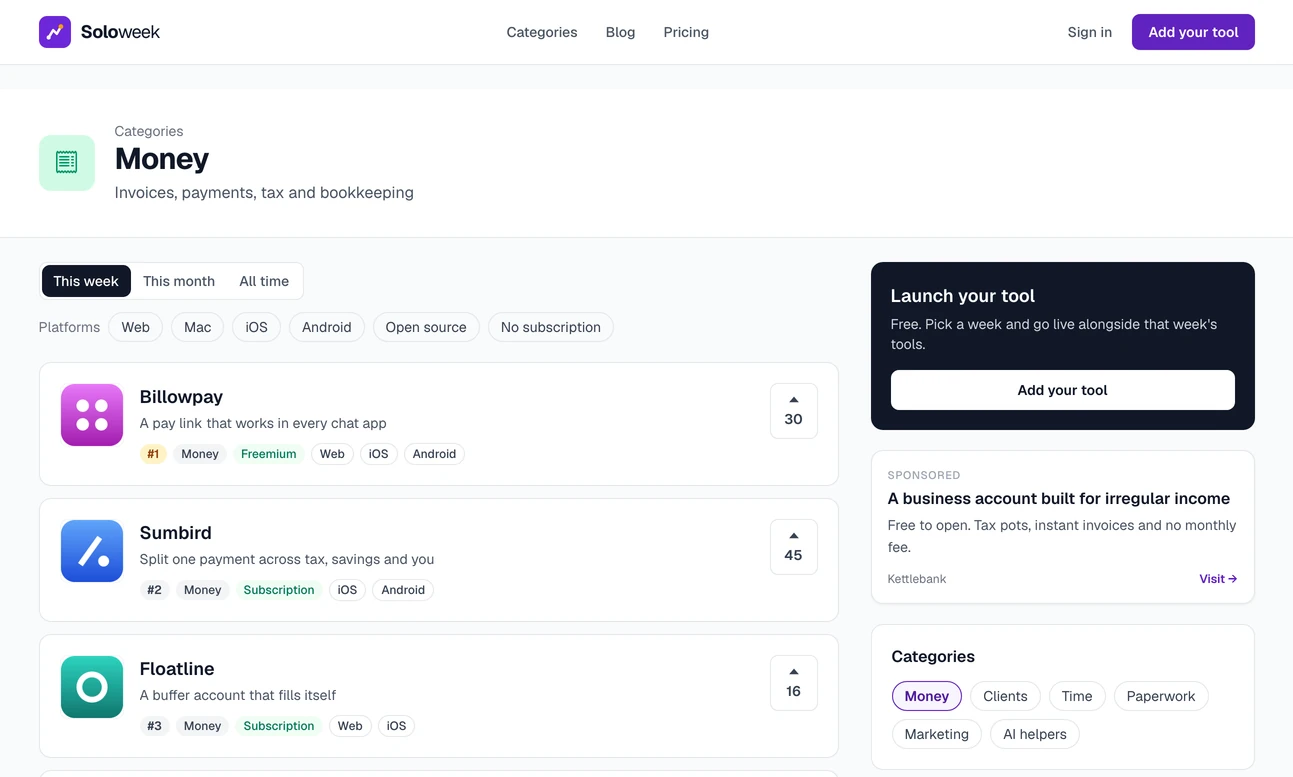This screenshot has width=1293, height=777.
Task: Click "Invoices, payments, tax and bookkeeping" subtitle
Action: [x=264, y=192]
